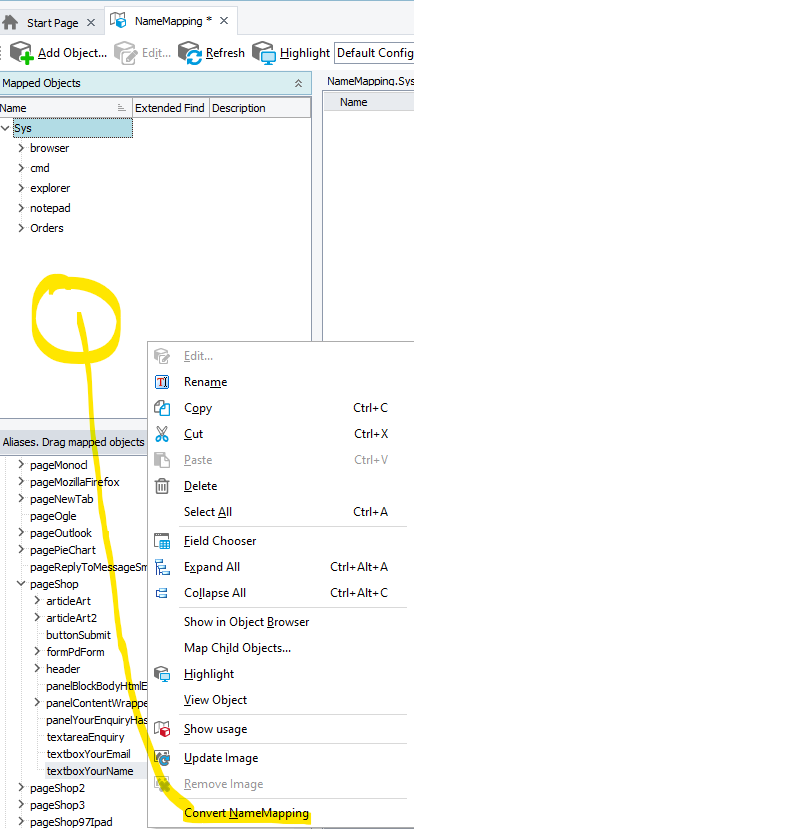Select the buttonSubmit alias
The height and width of the screenshot is (829, 796).
[x=78, y=635]
